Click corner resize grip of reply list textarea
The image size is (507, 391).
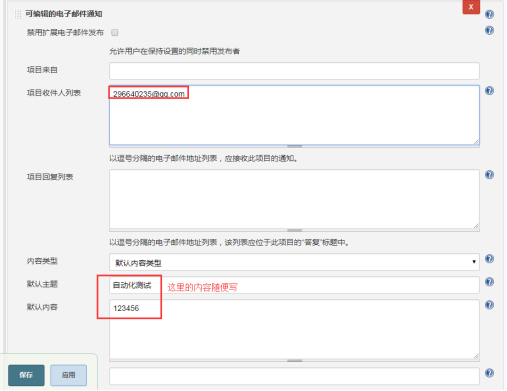coord(476,226)
